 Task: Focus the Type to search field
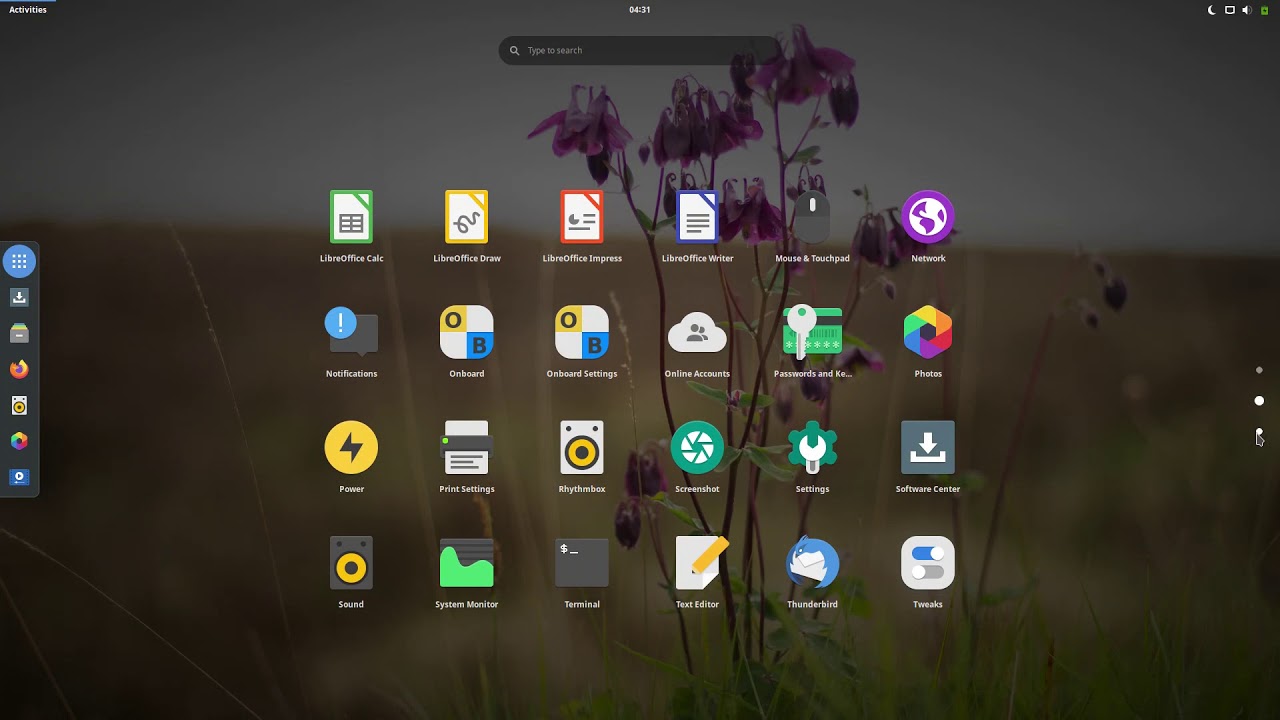(x=640, y=50)
